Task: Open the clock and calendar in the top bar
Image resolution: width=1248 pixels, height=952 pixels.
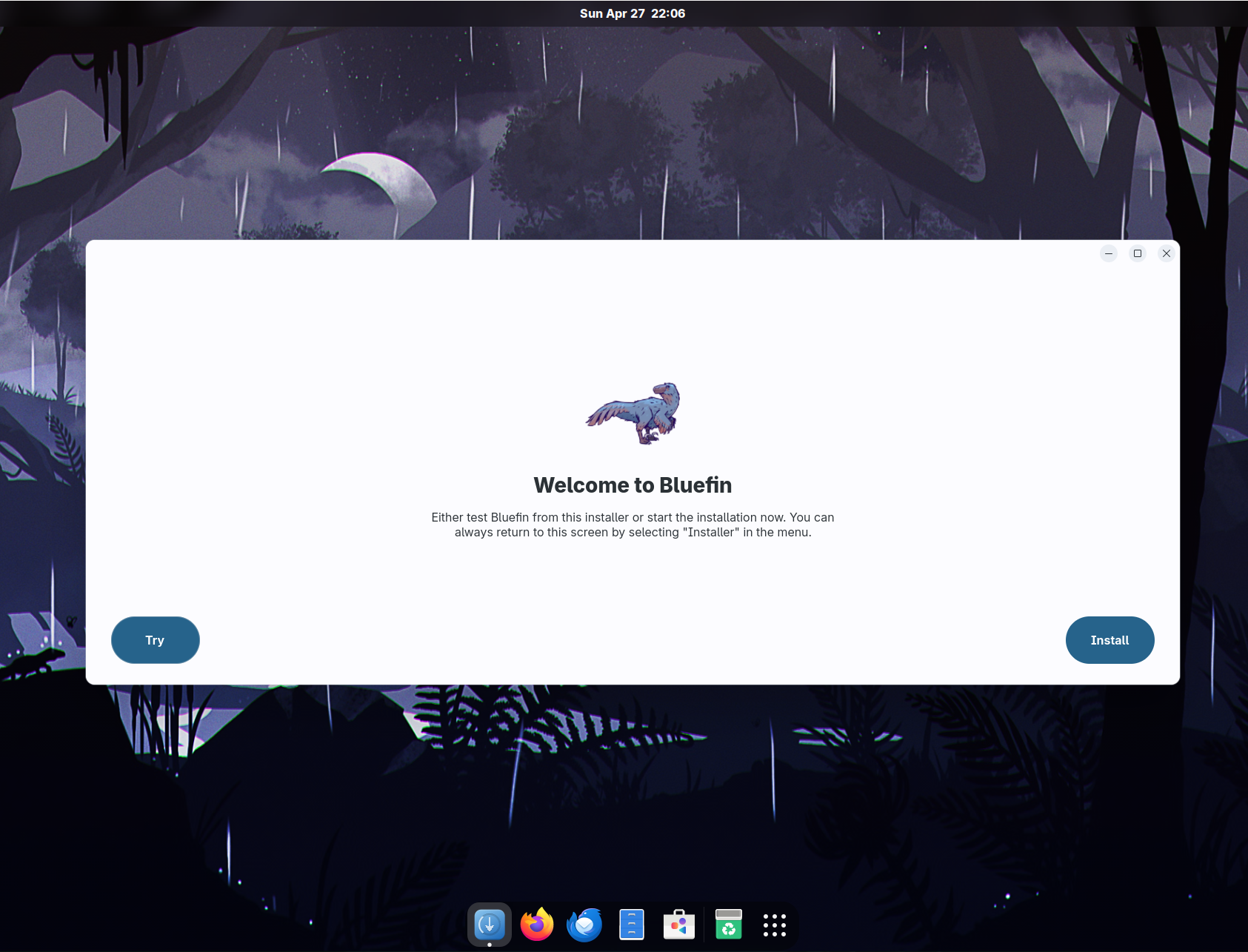Action: (x=633, y=13)
